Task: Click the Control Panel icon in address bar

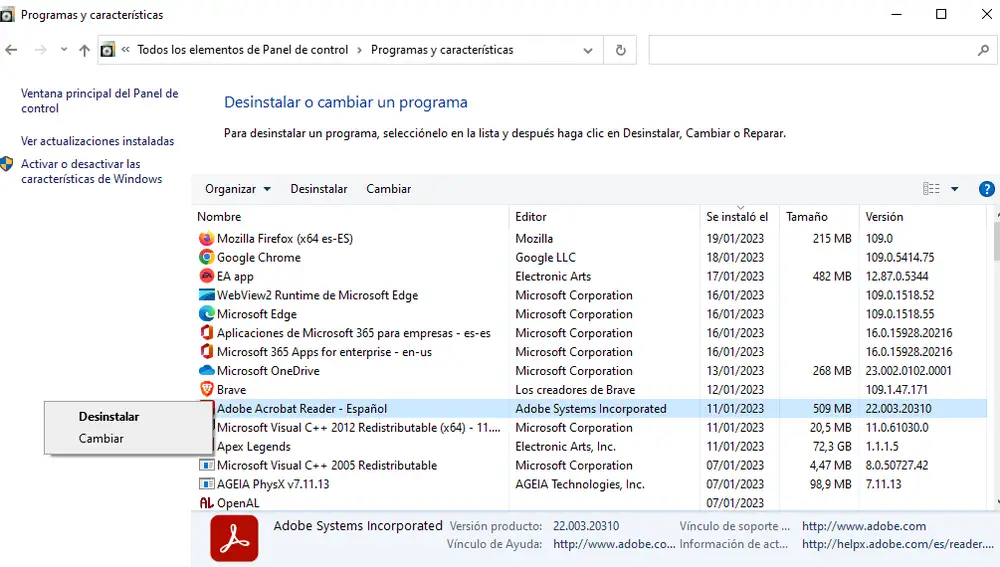Action: coord(108,50)
